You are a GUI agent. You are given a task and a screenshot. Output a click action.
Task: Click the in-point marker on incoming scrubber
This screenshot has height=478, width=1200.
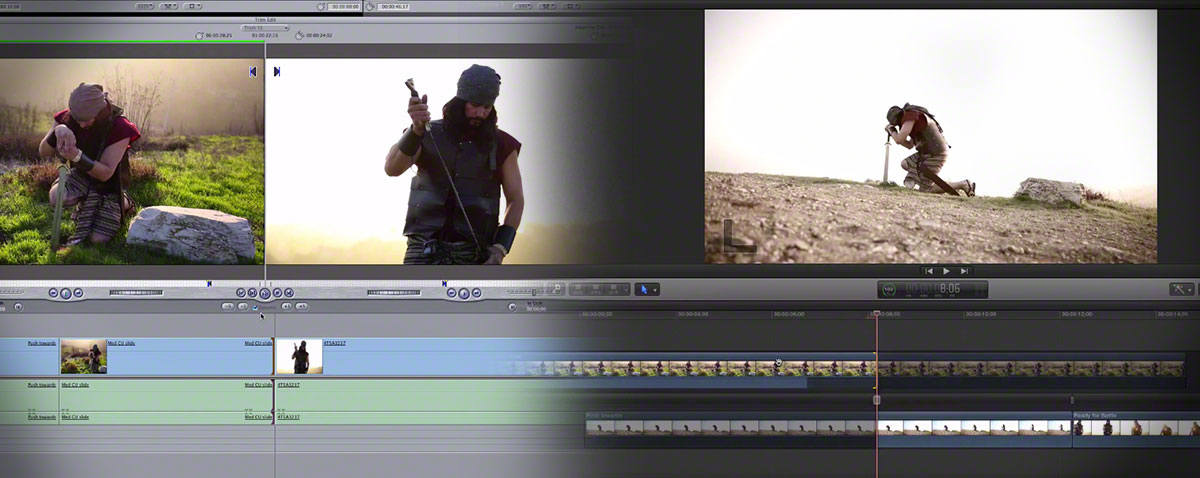(x=444, y=283)
